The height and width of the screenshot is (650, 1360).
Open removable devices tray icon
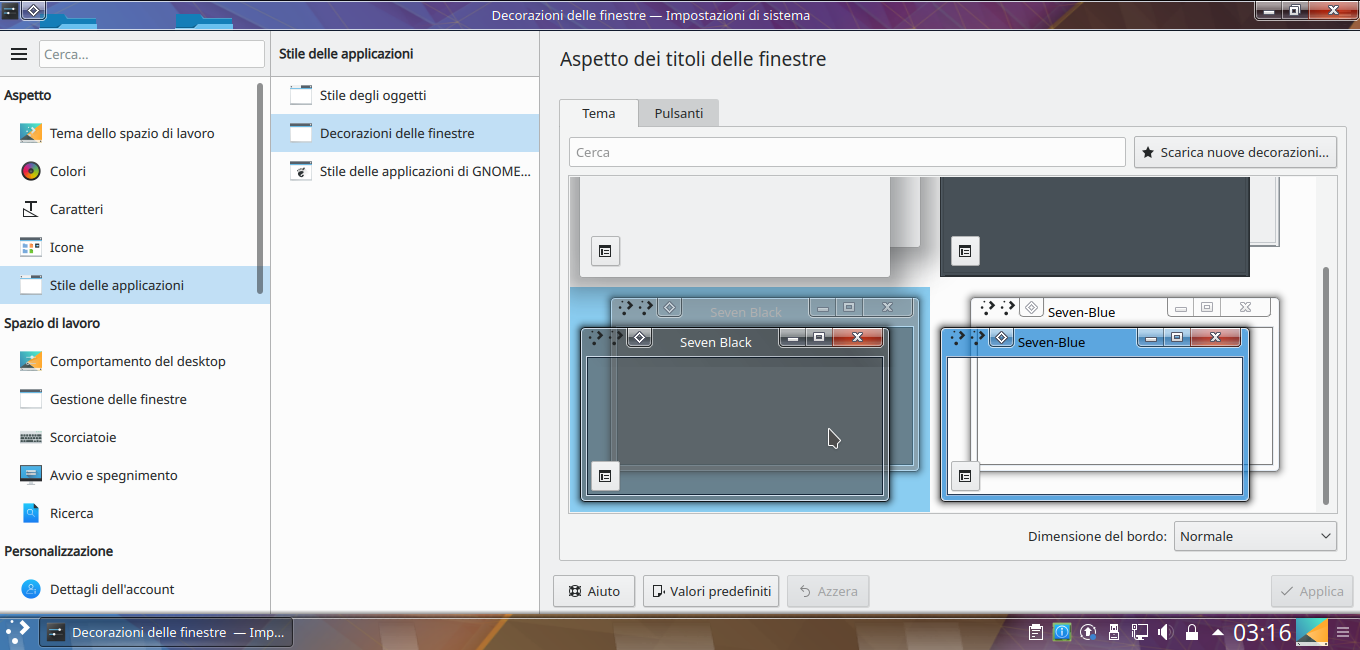pyautogui.click(x=1114, y=632)
